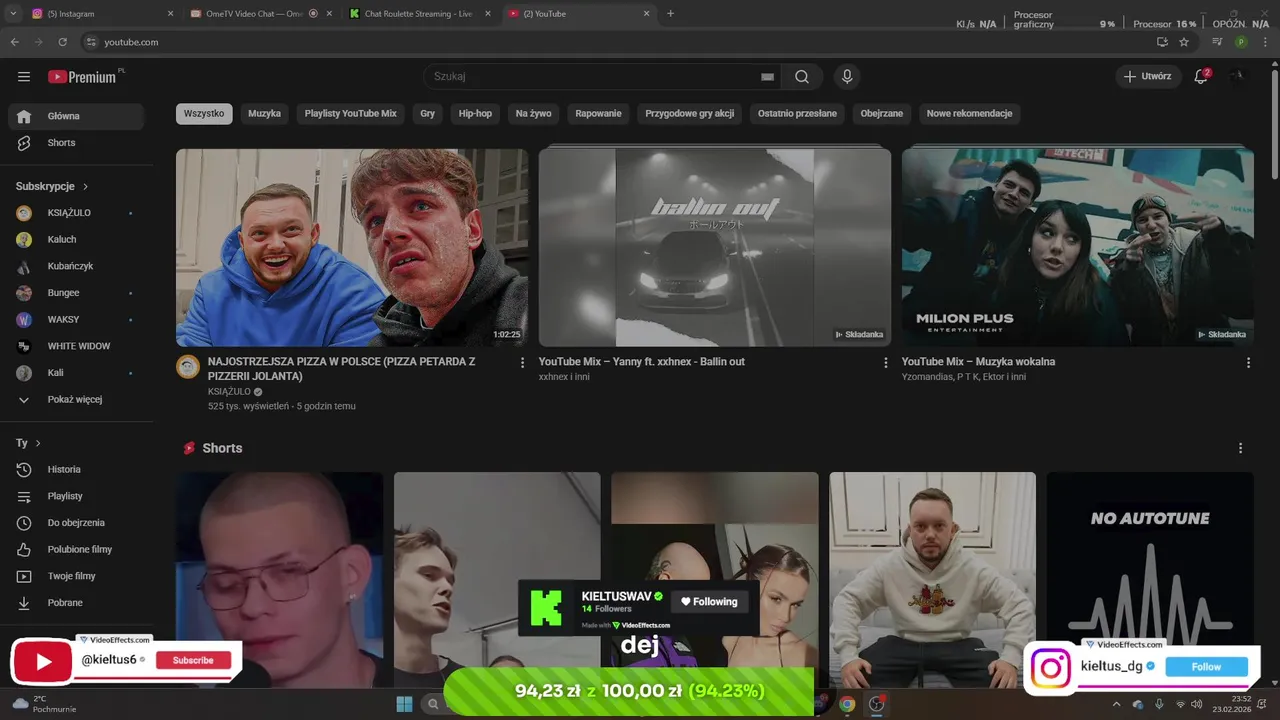1280x720 pixels.
Task: Open the NO AUTOTUNE Shorts thumbnail
Action: click(1150, 580)
